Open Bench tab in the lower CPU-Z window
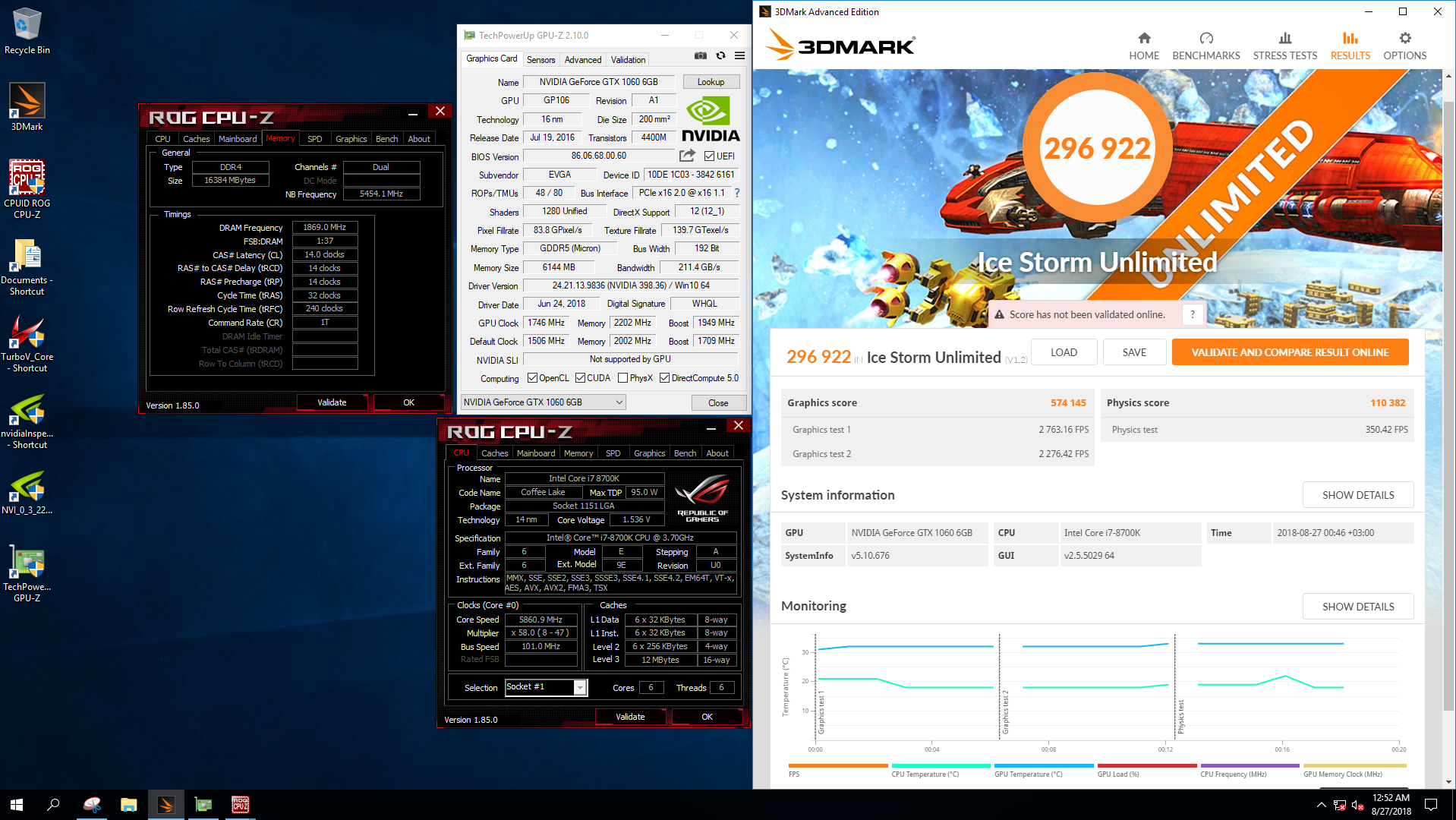Image resolution: width=1456 pixels, height=820 pixels. pos(685,453)
